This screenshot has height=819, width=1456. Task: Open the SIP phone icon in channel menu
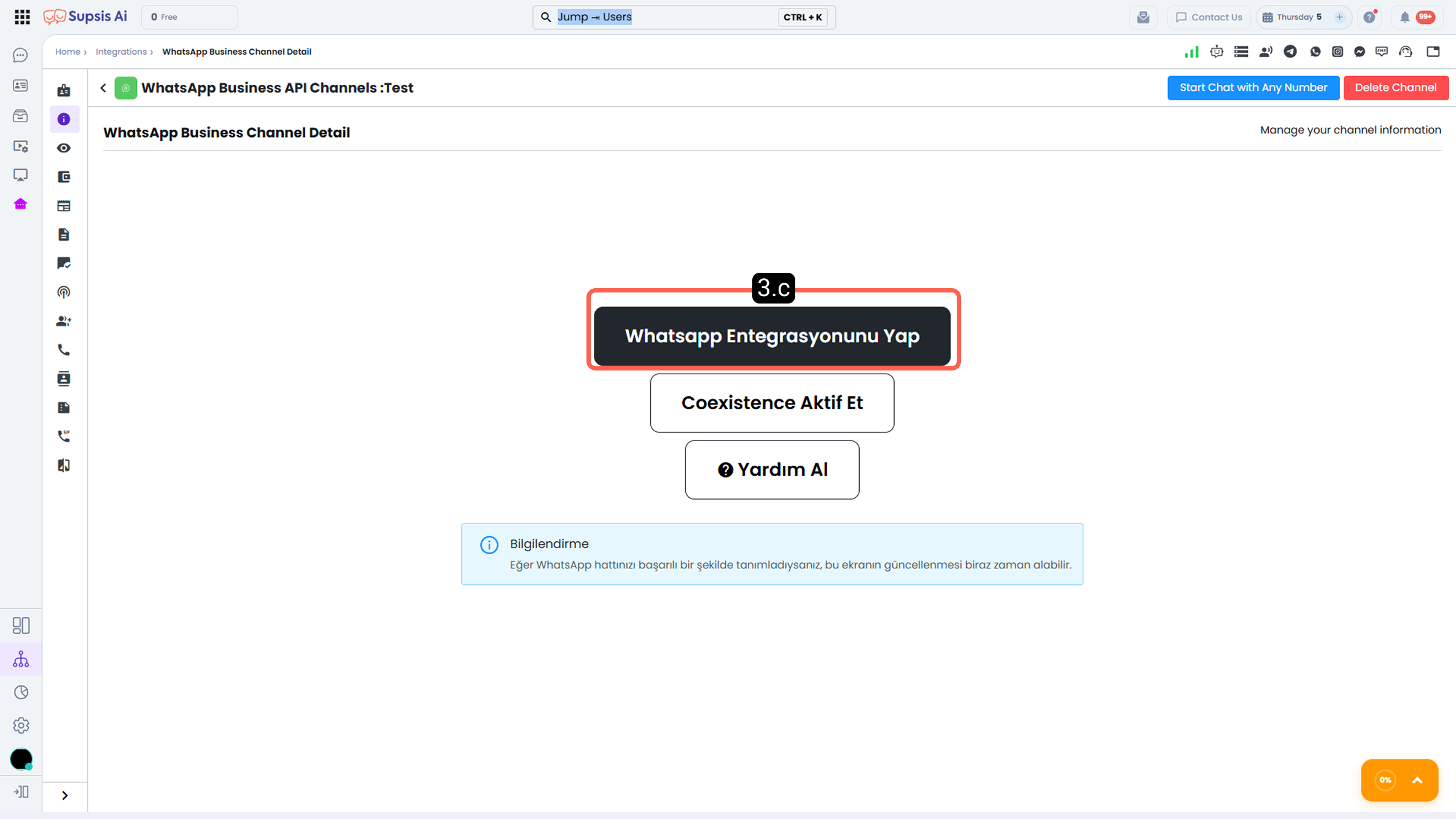coord(64,436)
